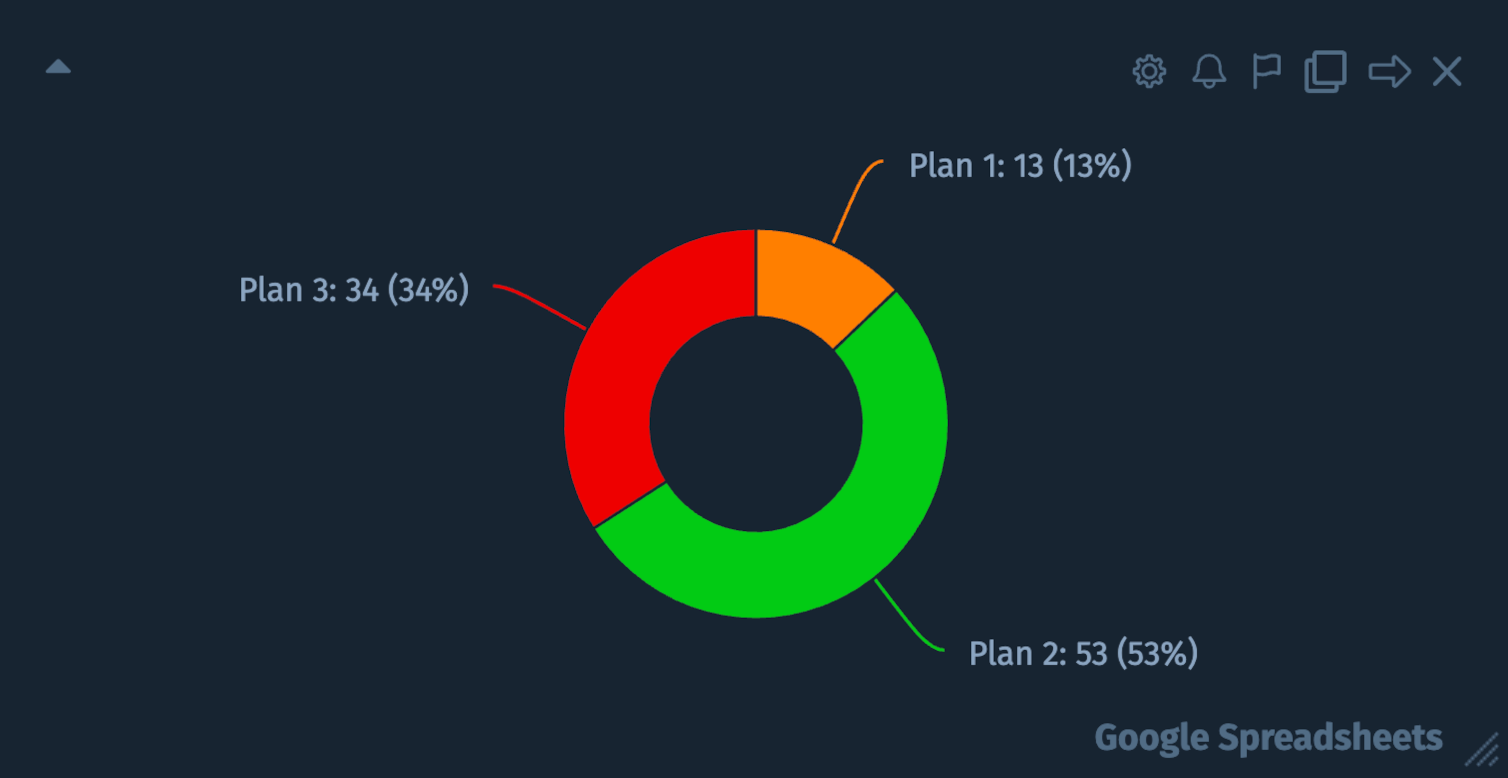Close the widget with X icon
This screenshot has height=778, width=1508.
tap(1447, 72)
